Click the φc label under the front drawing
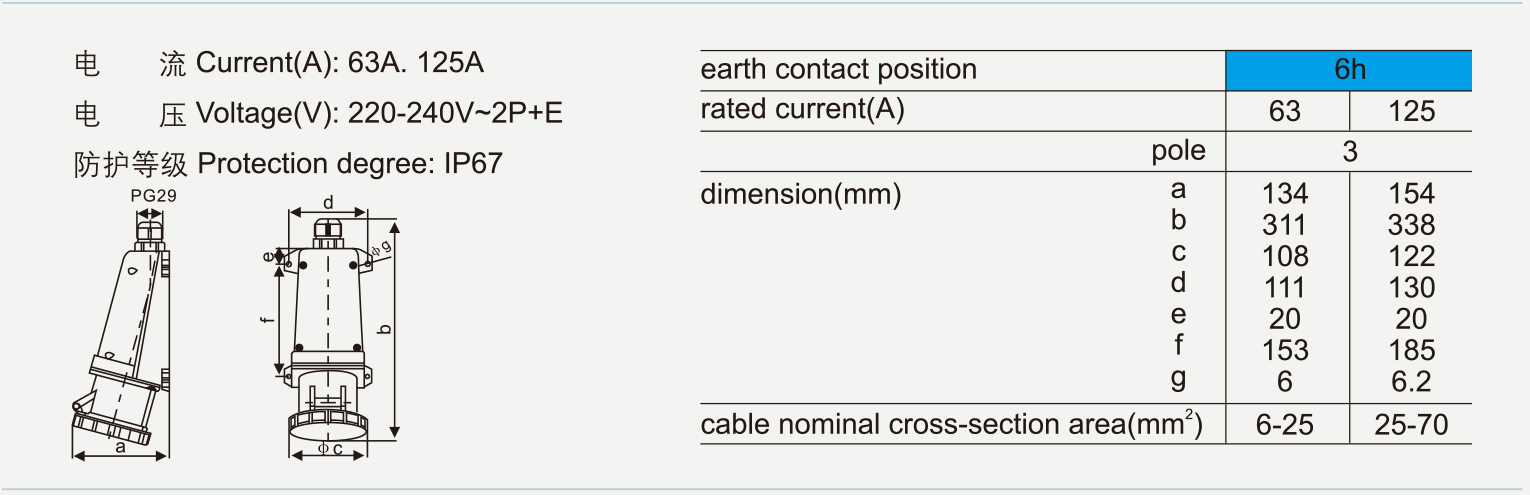The image size is (1530, 495). point(330,449)
